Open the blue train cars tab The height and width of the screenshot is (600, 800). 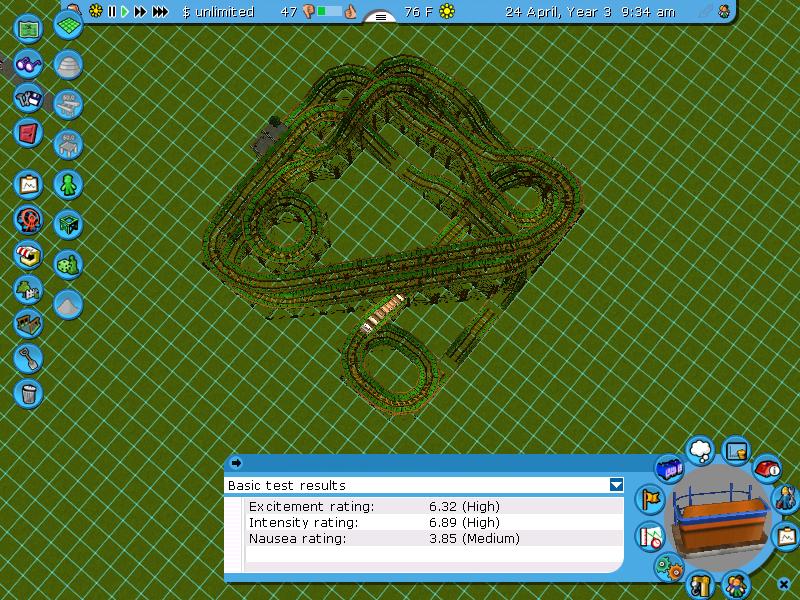(x=669, y=469)
